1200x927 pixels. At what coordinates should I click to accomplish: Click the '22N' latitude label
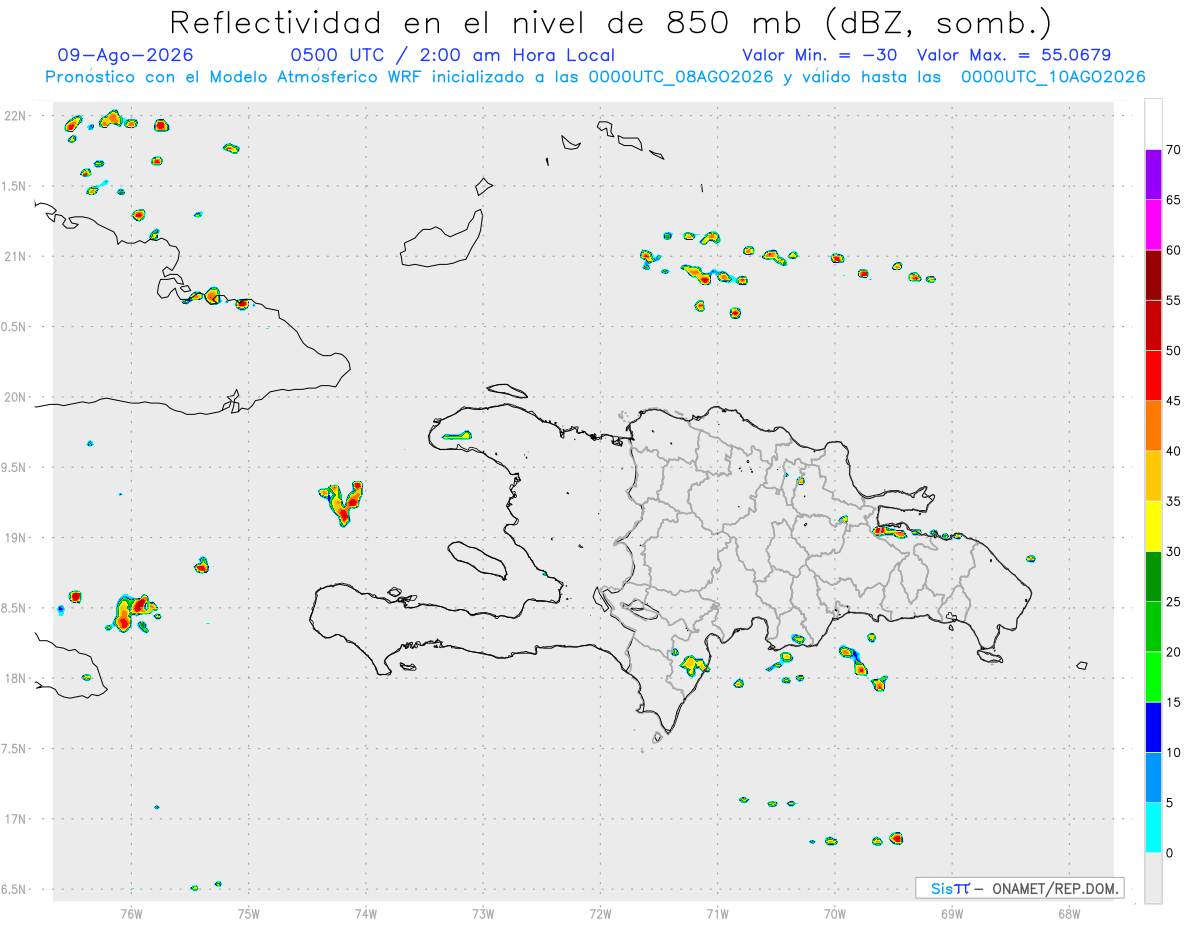pos(17,116)
